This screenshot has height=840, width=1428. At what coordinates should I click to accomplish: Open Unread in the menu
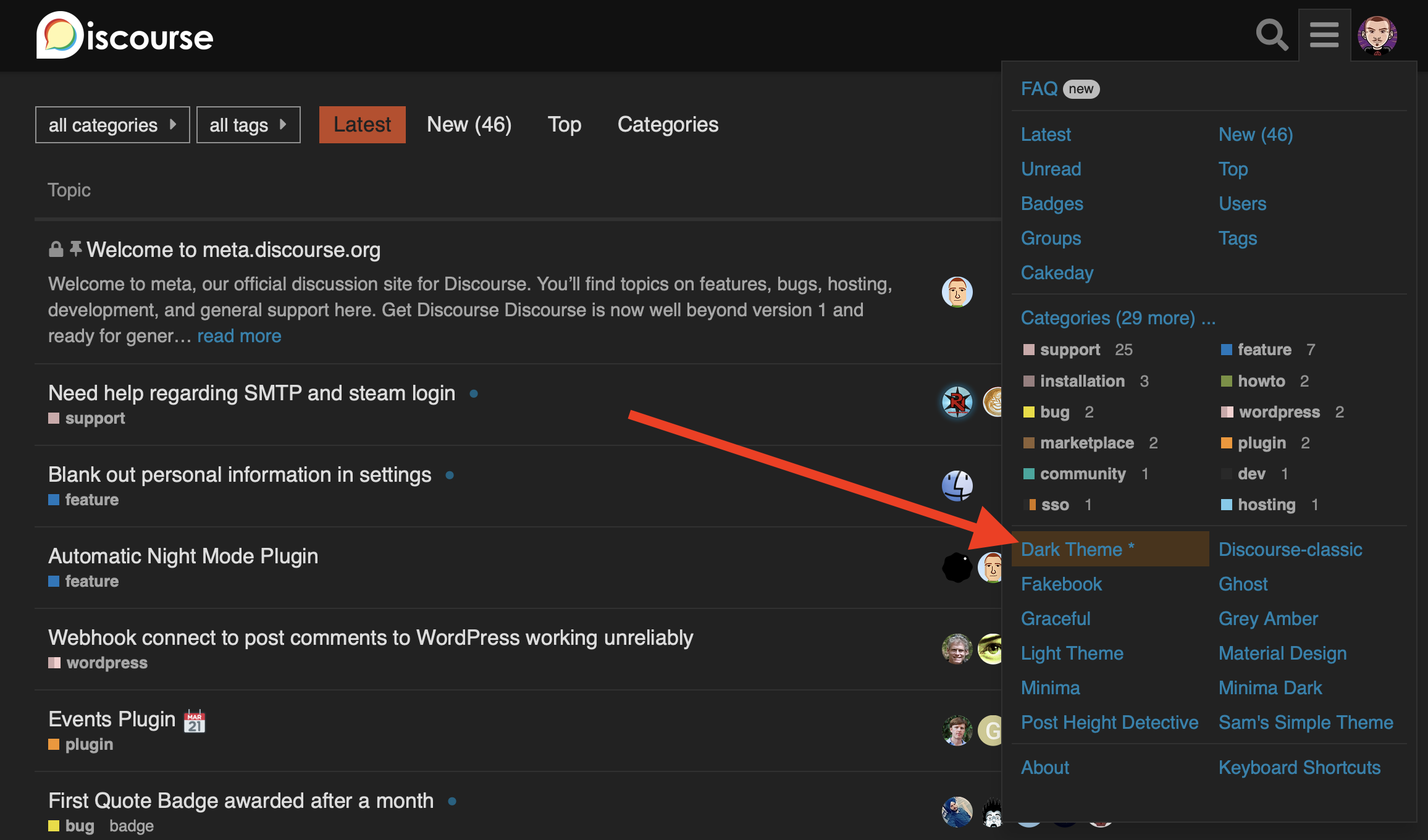(x=1051, y=169)
